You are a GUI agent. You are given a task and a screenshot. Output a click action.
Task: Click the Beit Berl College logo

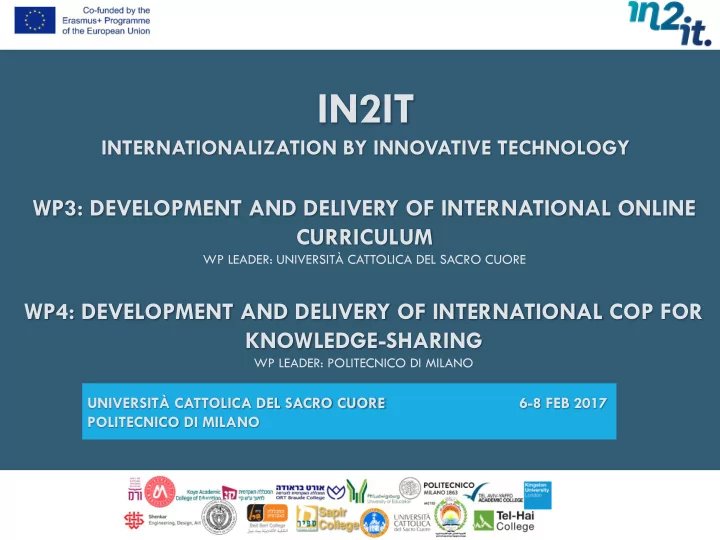pyautogui.click(x=267, y=518)
